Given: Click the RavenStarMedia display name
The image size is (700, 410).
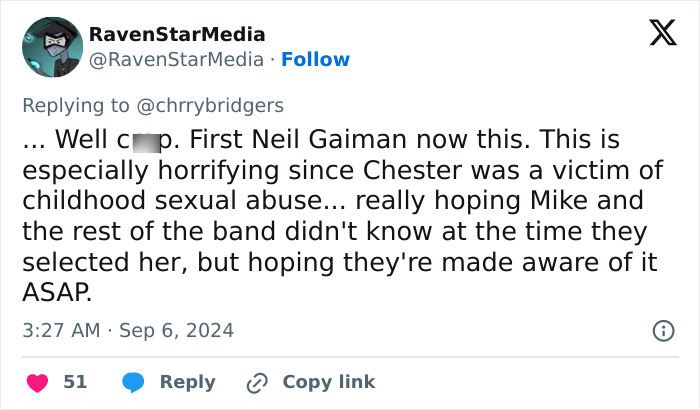Looking at the screenshot, I should pyautogui.click(x=177, y=35).
